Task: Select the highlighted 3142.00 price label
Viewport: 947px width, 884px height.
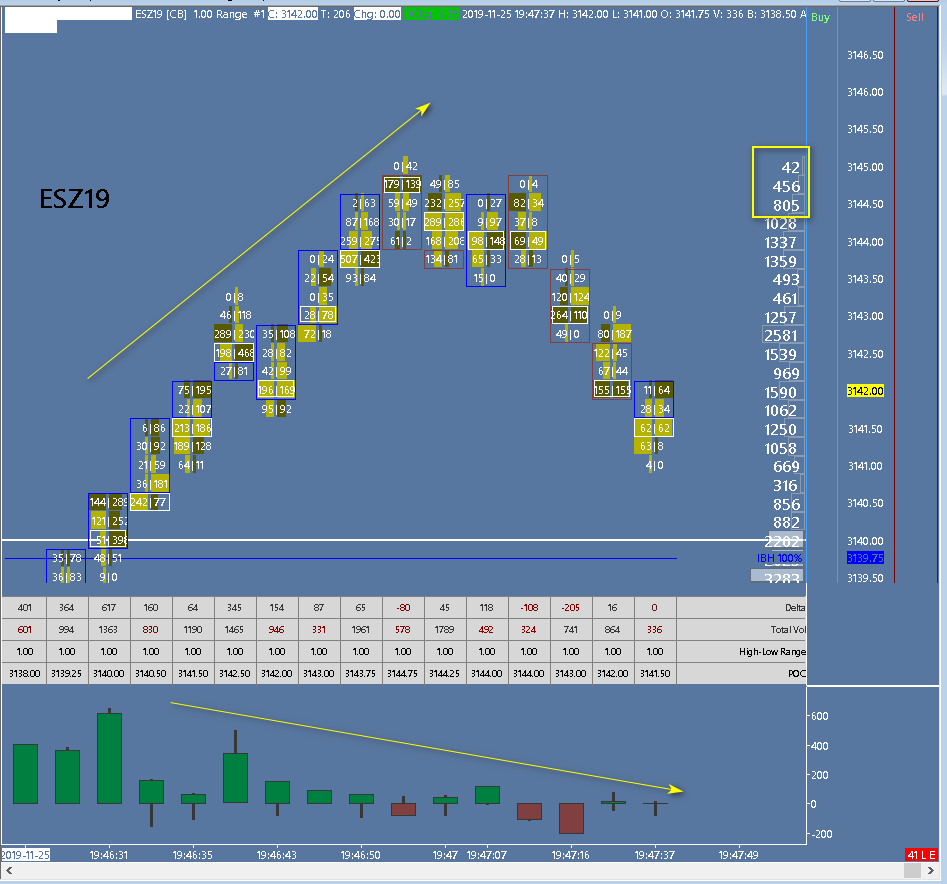Action: click(865, 391)
